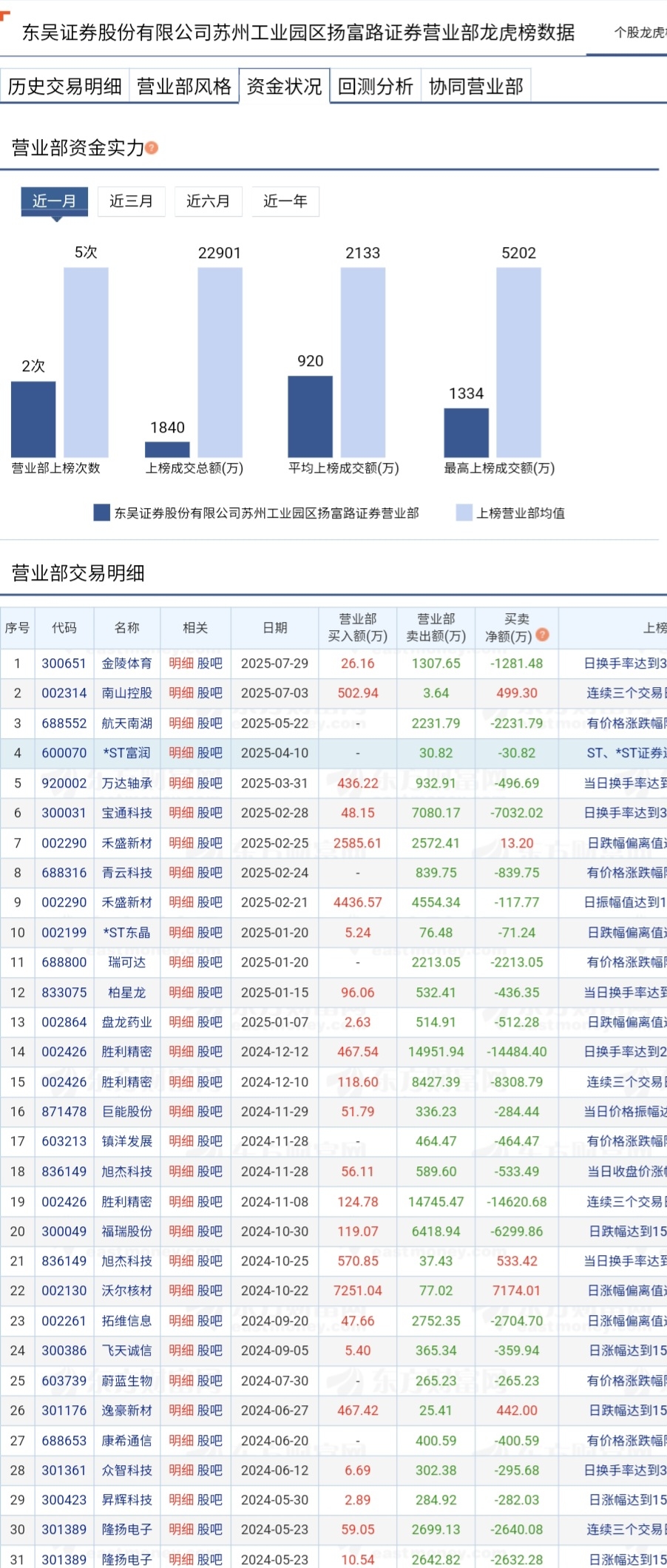Screen dimensions: 667x1568
Task: Select the 近一月 time range
Action: 54,201
